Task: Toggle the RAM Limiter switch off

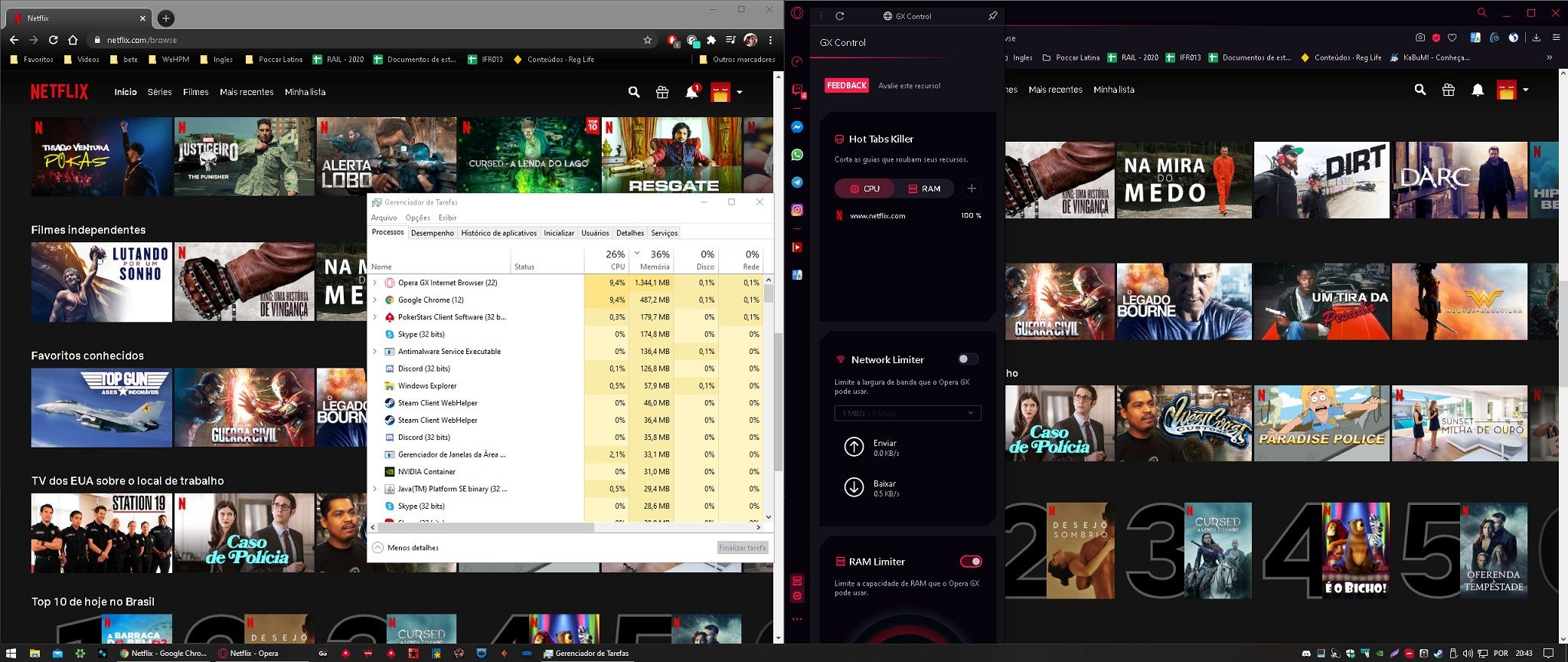Action: click(971, 562)
